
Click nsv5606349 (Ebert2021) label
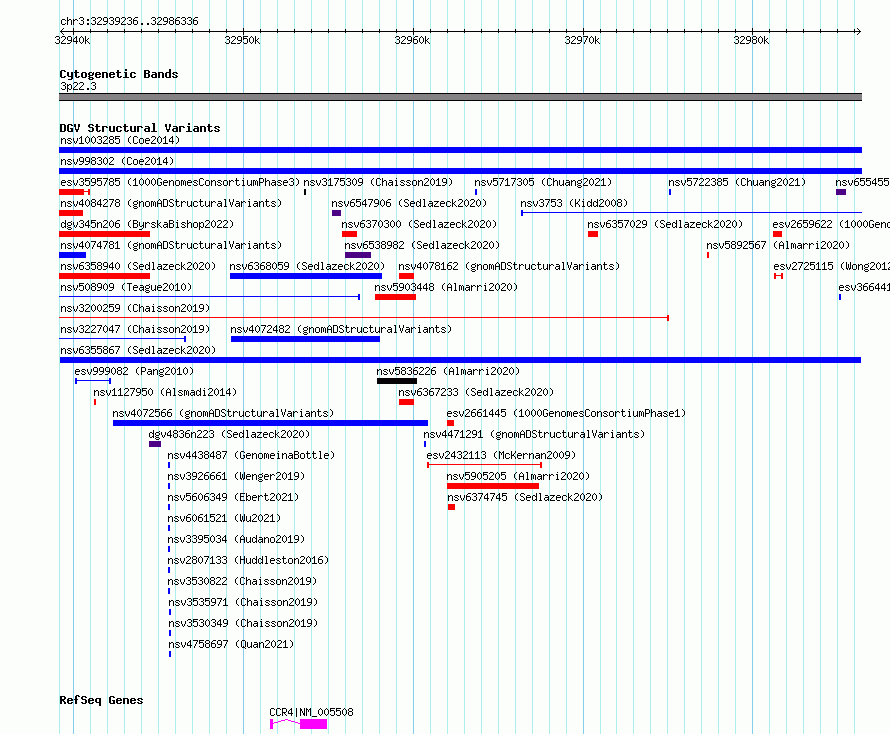[x=233, y=497]
